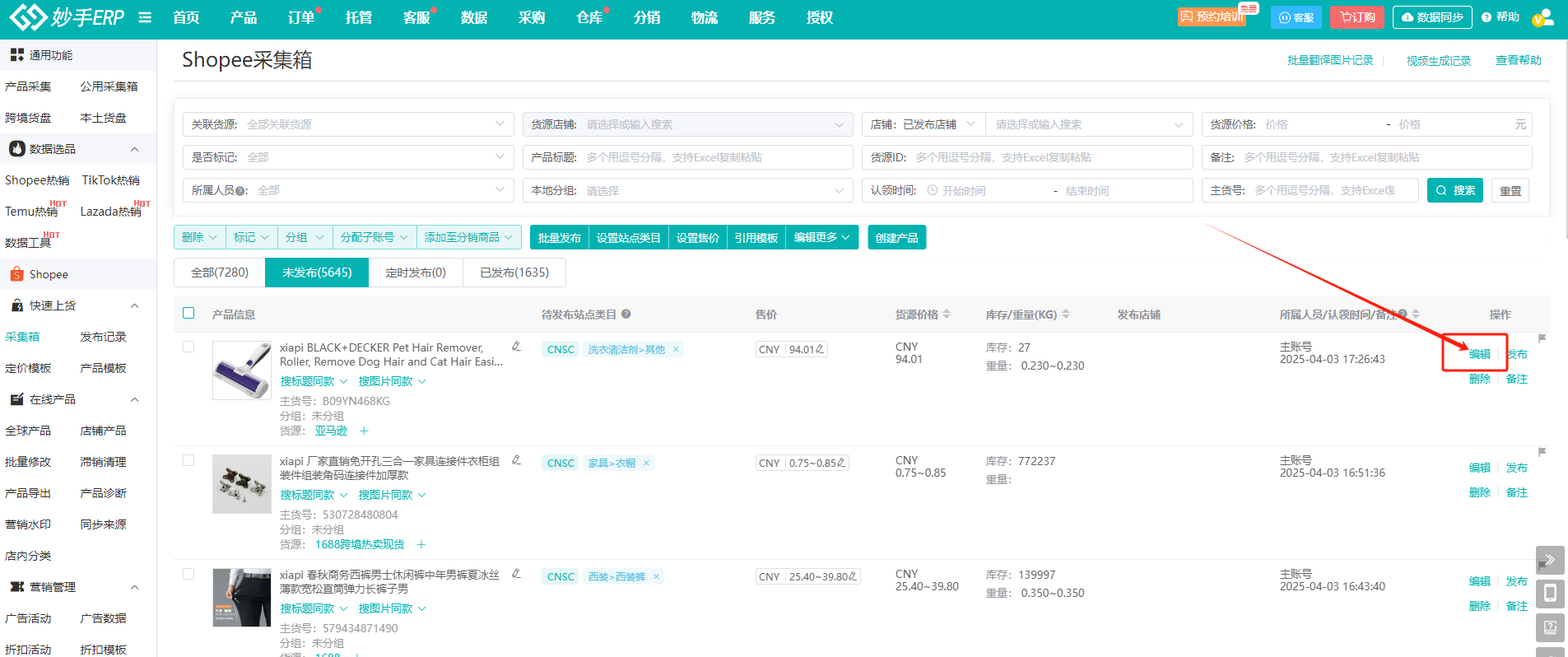The image size is (1568, 657).
Task: Click the double-arrow icon in the floating sidebar
Action: point(1550,560)
